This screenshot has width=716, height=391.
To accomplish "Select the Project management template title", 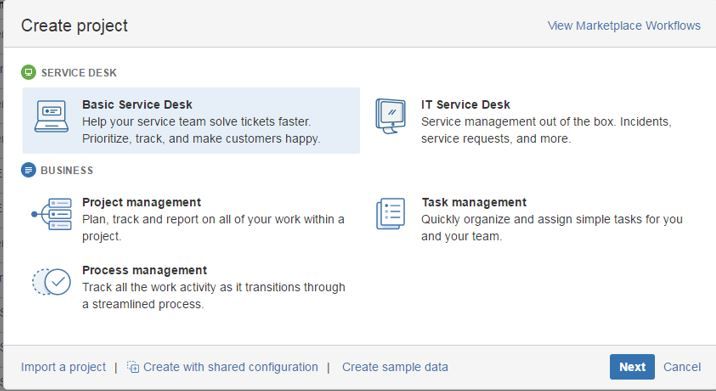I will pyautogui.click(x=142, y=202).
